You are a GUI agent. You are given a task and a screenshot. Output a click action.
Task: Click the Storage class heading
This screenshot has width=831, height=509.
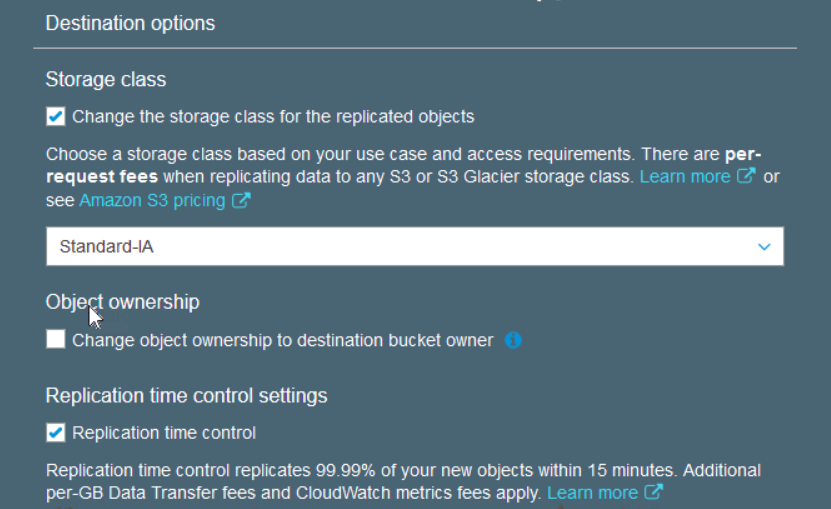(106, 80)
